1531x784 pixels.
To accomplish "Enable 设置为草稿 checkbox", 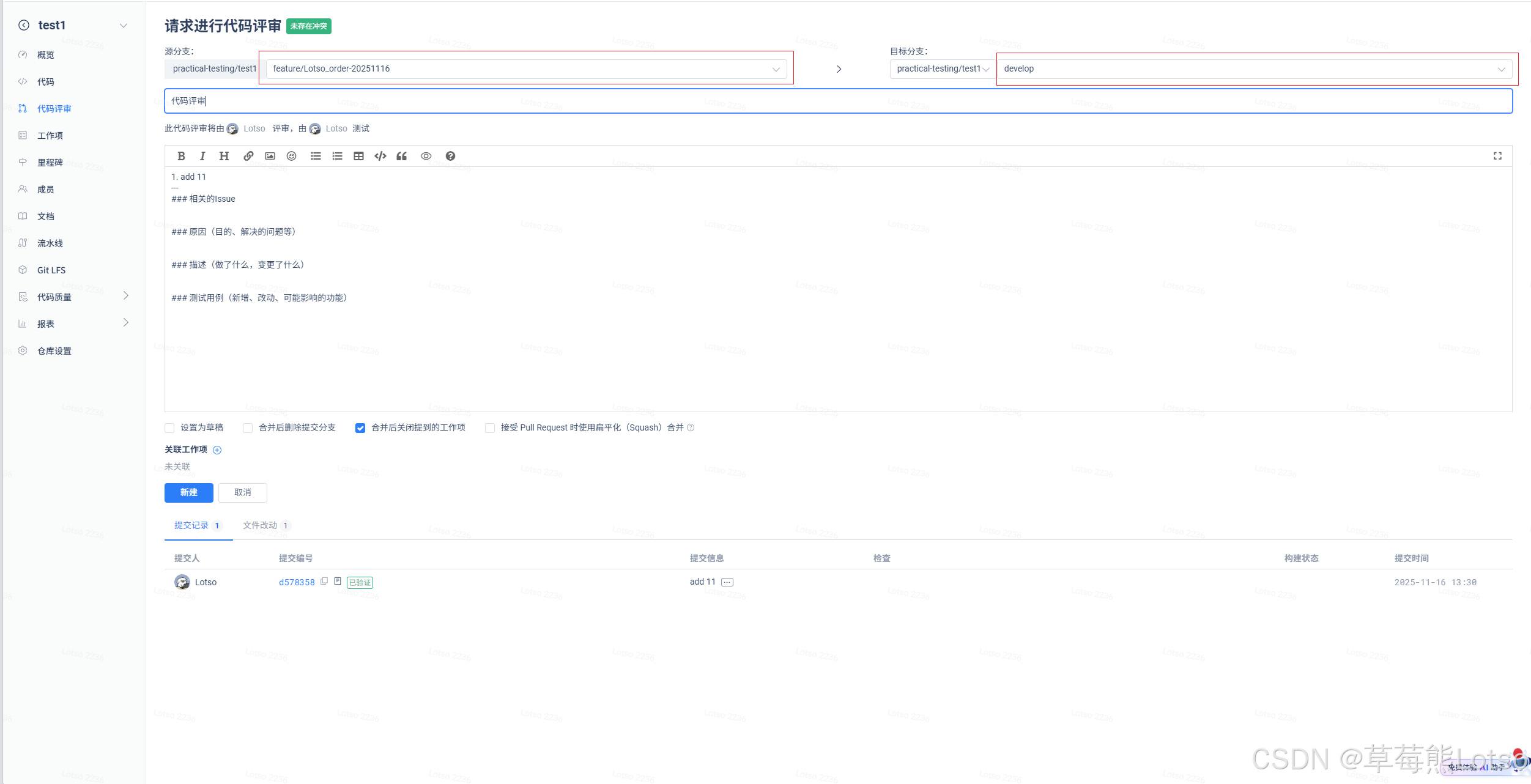I will (170, 428).
